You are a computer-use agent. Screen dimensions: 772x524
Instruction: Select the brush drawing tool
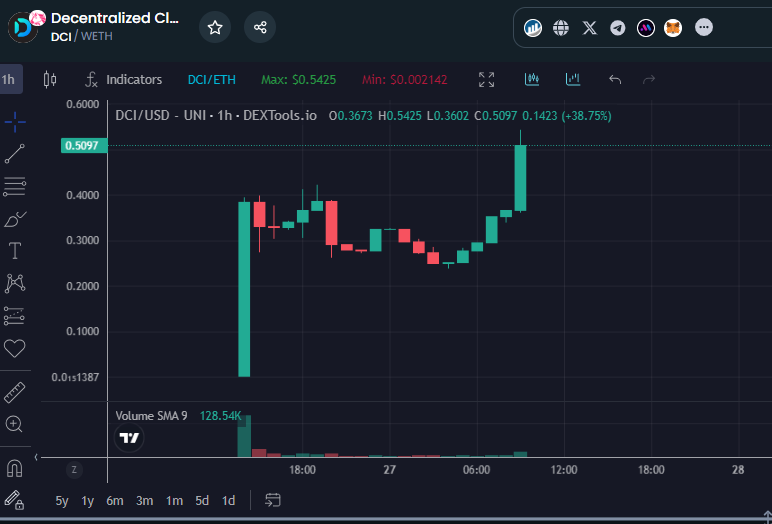(x=15, y=219)
